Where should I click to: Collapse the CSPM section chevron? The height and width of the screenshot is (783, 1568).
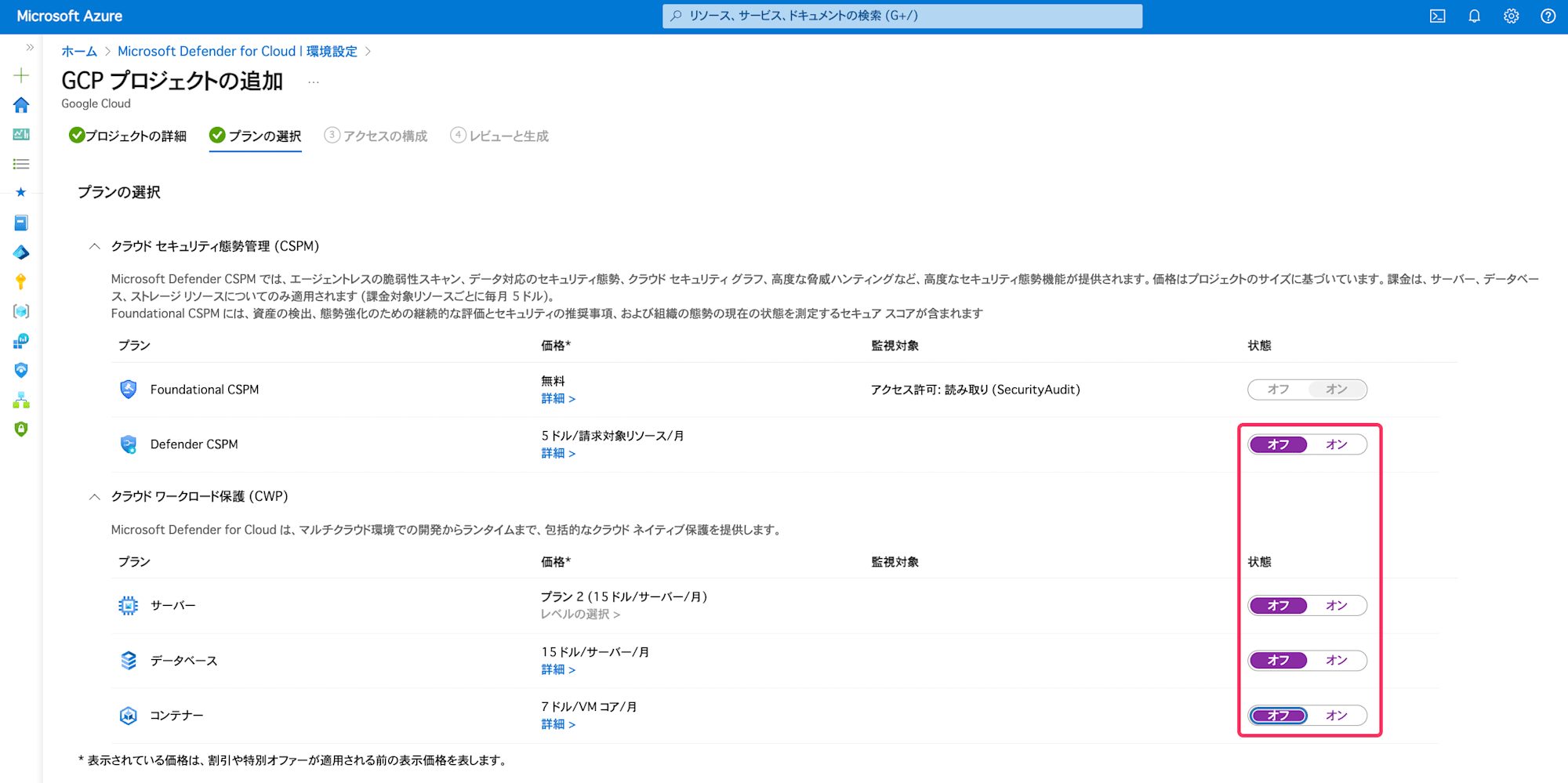coord(95,246)
